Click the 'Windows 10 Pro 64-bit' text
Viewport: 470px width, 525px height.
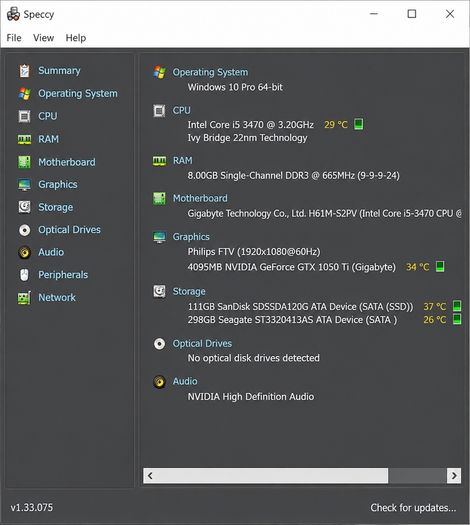coord(235,87)
